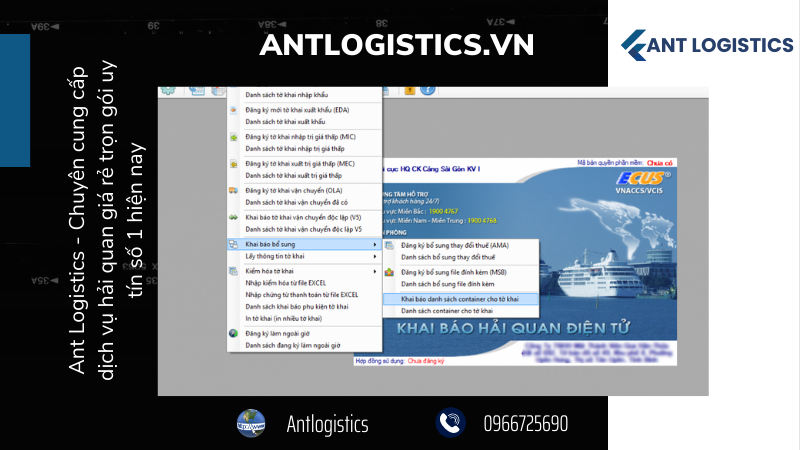
Task: Click the globe icon next to Antlogistics
Action: [x=250, y=424]
